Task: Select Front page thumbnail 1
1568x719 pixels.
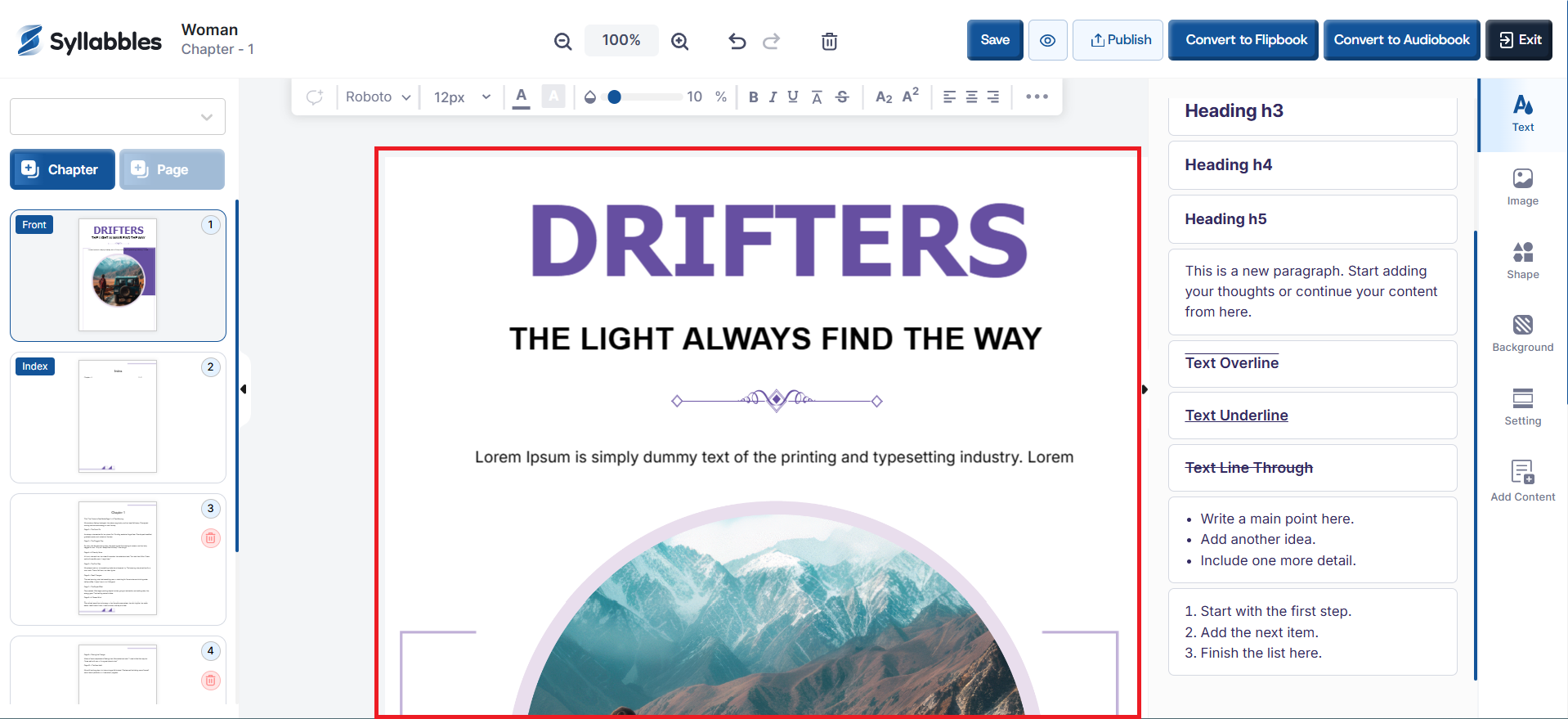Action: [118, 276]
